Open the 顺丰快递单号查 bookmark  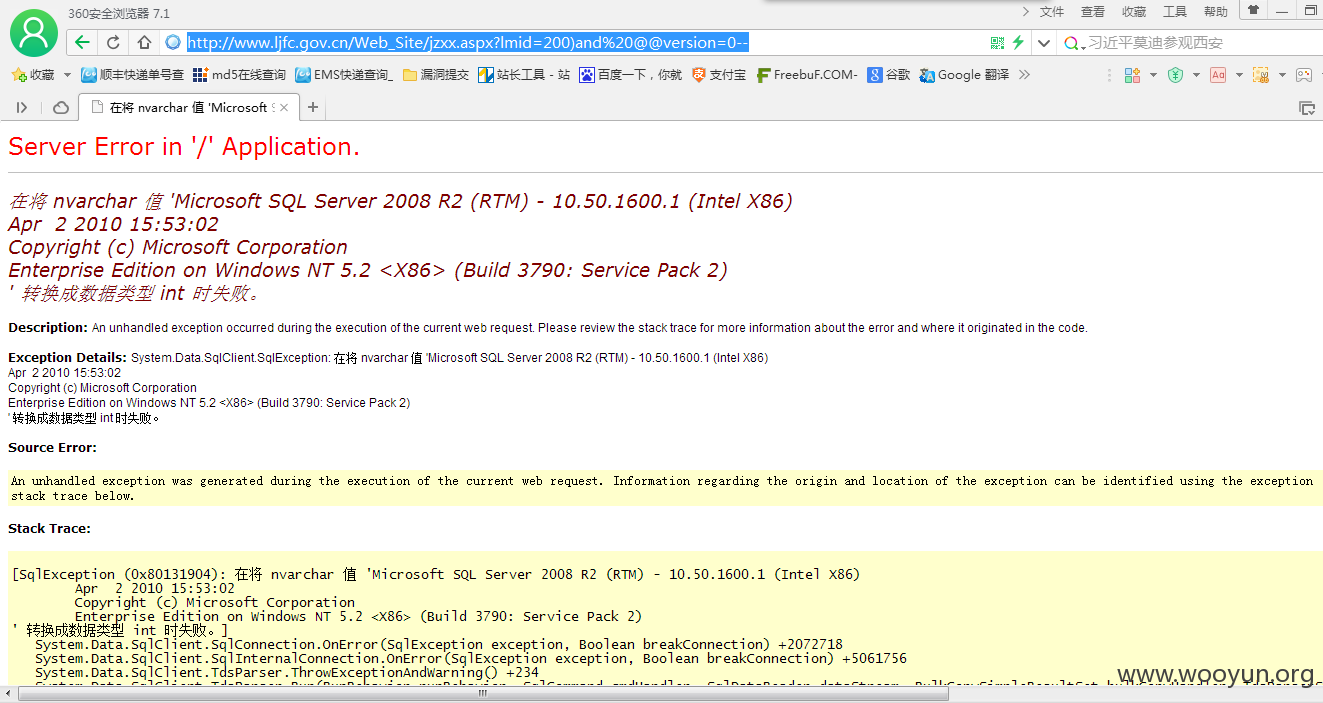tap(133, 75)
